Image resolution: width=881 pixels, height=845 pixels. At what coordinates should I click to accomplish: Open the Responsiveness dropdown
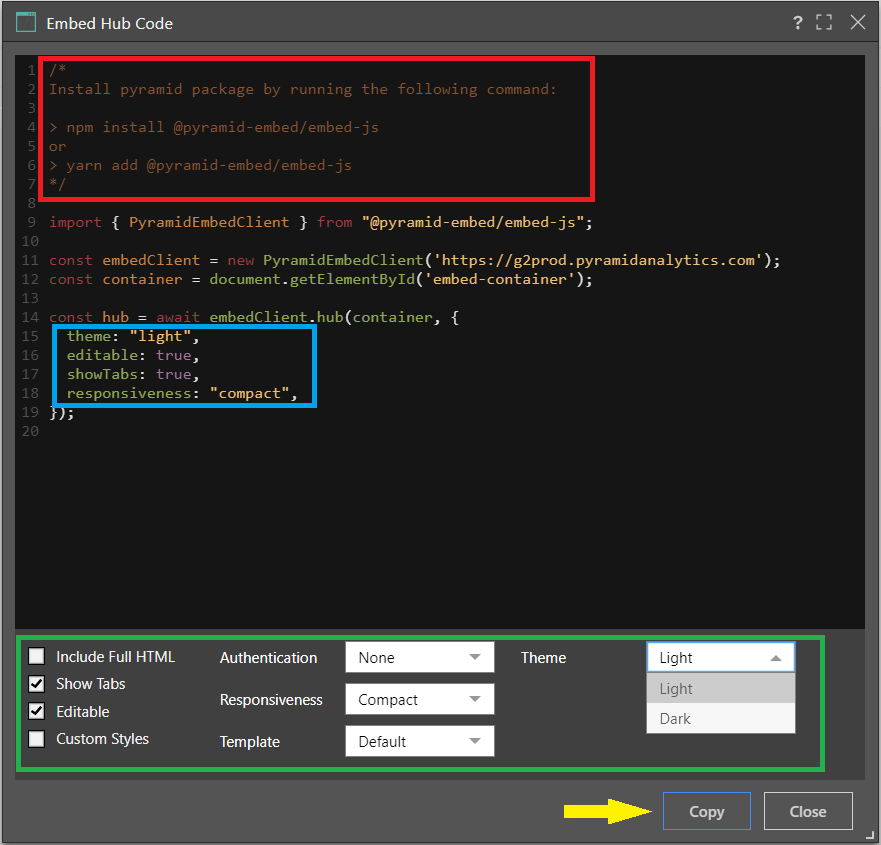(x=420, y=699)
